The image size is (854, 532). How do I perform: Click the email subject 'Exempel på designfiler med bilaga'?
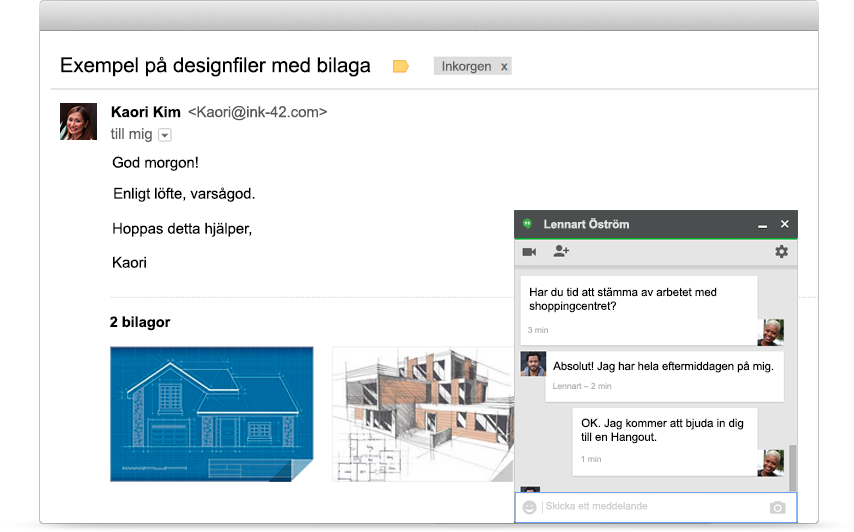click(x=215, y=65)
